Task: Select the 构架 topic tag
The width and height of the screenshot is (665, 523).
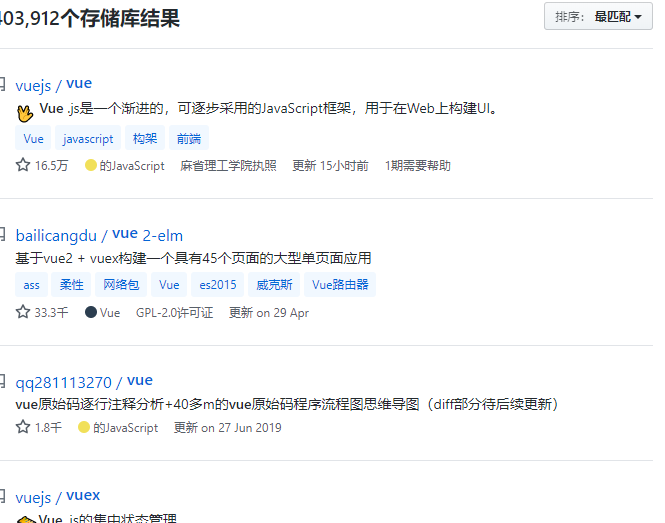Action: [x=145, y=138]
